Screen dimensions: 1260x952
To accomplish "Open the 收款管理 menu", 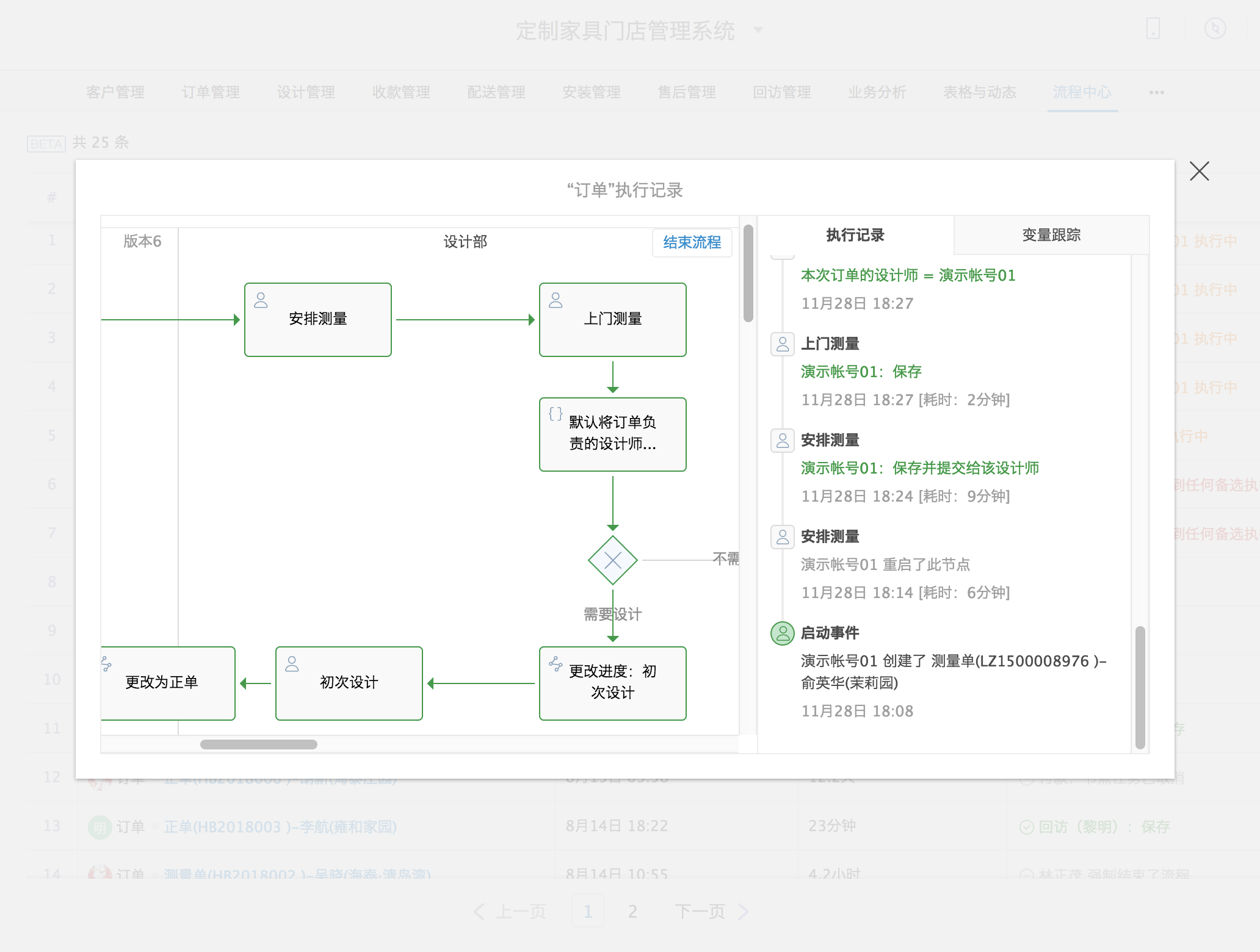I will (x=401, y=92).
